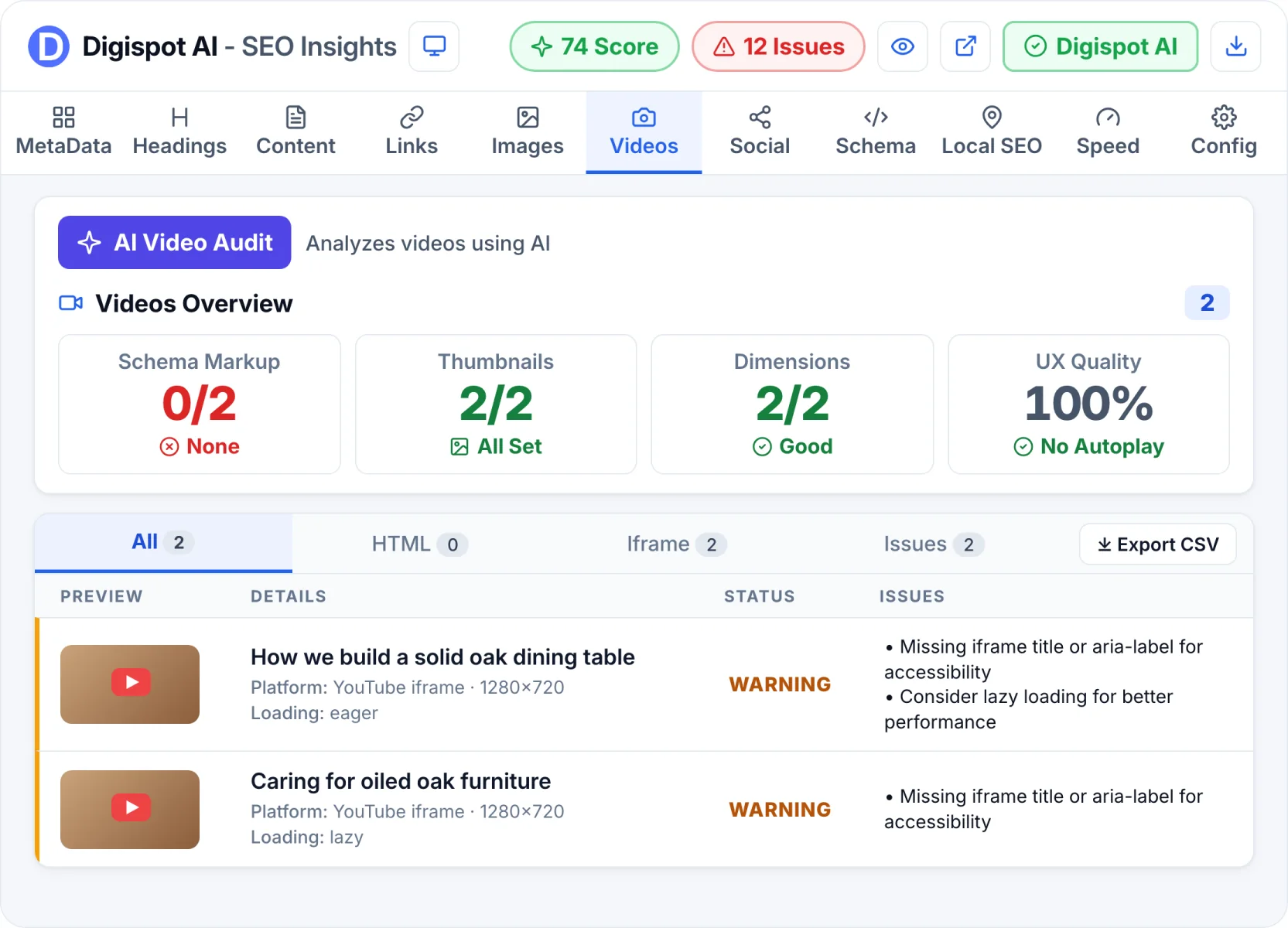
Task: Filter by HTML 0 tab
Action: [x=420, y=544]
